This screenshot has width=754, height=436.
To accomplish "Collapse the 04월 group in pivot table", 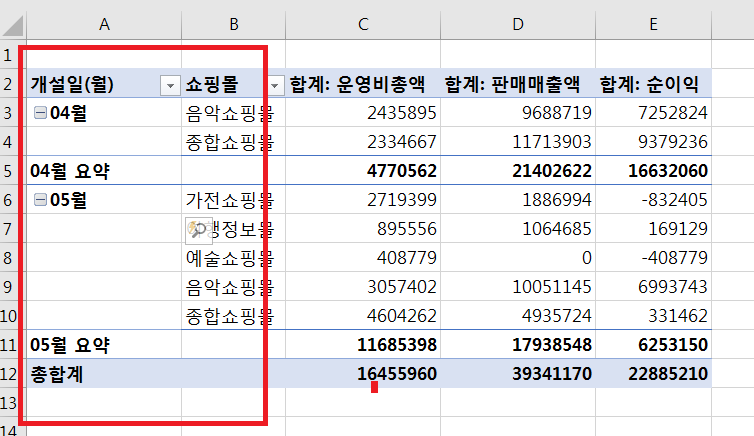I will [40, 113].
